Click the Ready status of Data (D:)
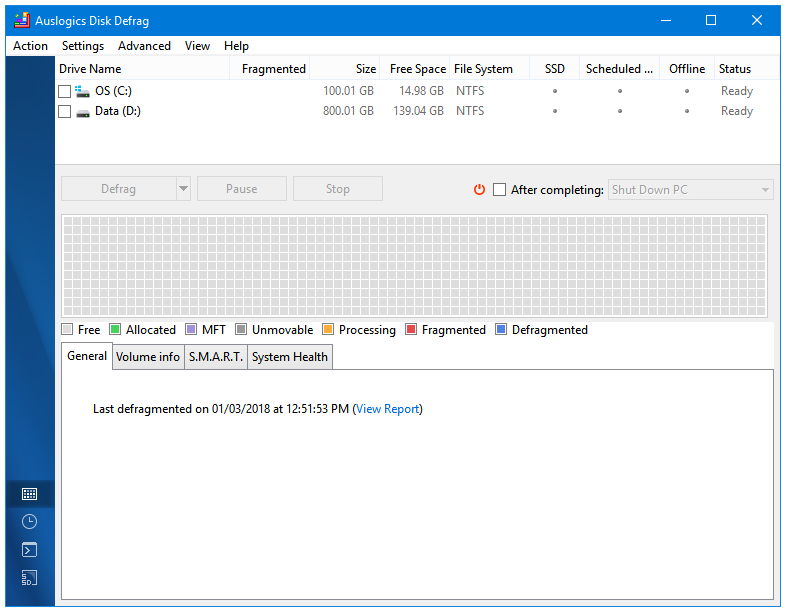Viewport: 786px width, 614px height. click(737, 111)
